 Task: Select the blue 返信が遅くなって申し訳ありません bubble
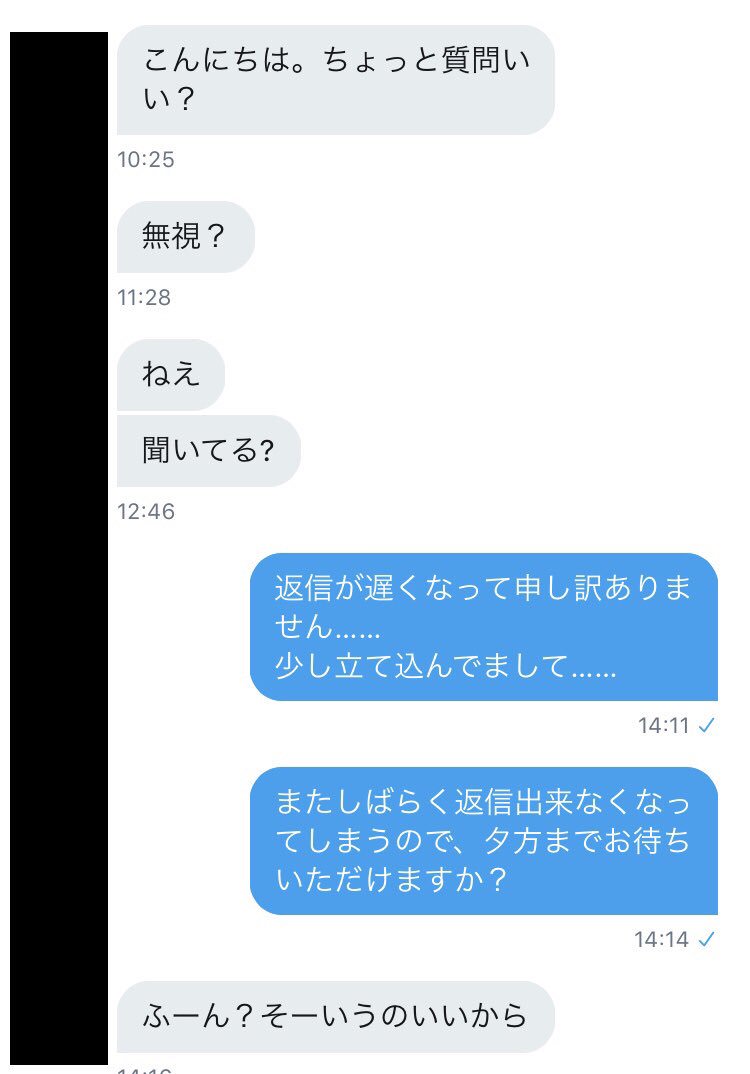click(484, 627)
